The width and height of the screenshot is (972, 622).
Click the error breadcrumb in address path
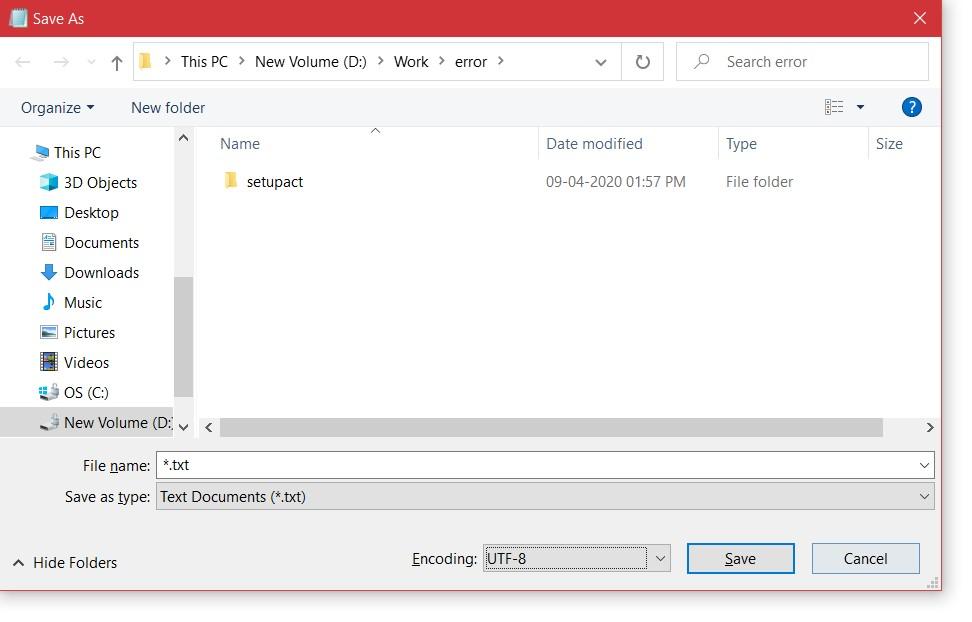point(471,62)
